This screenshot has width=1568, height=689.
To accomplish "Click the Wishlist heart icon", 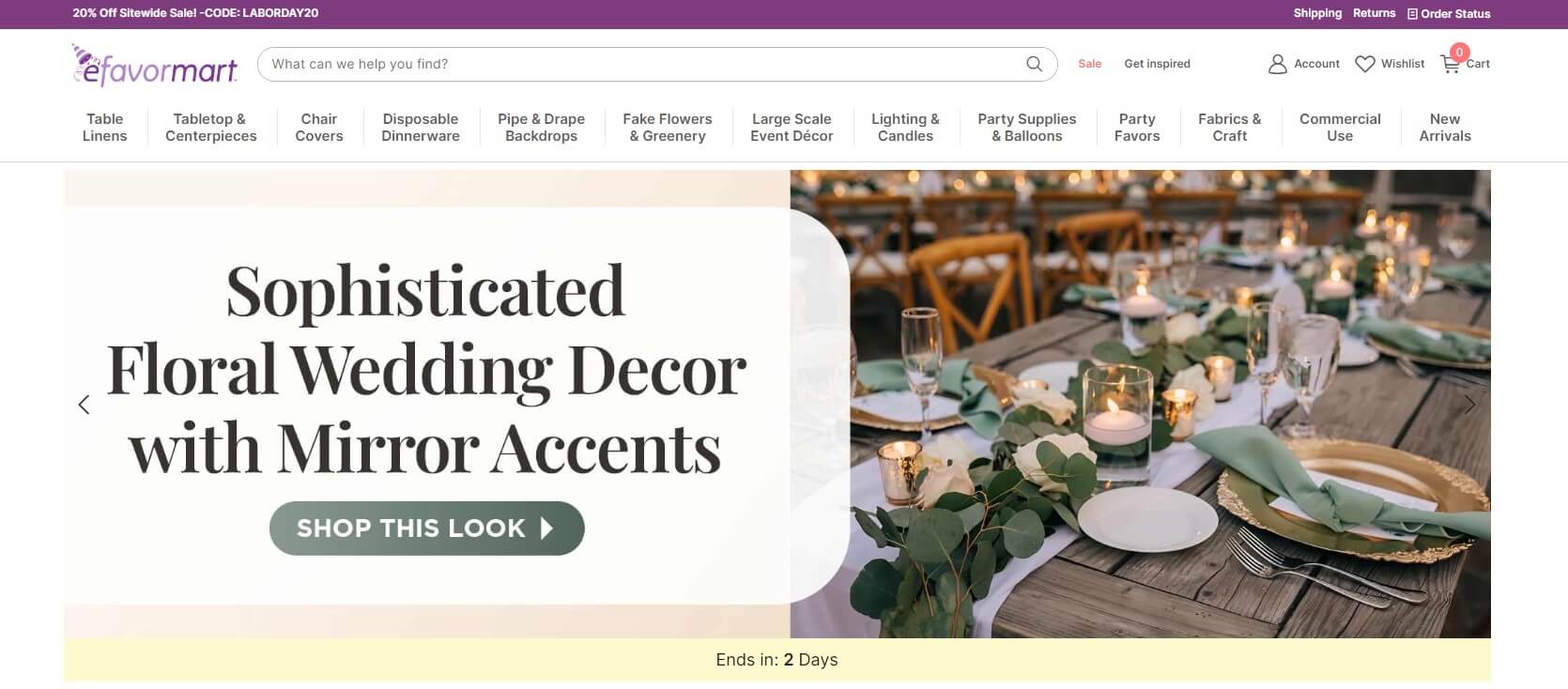I will pos(1365,64).
